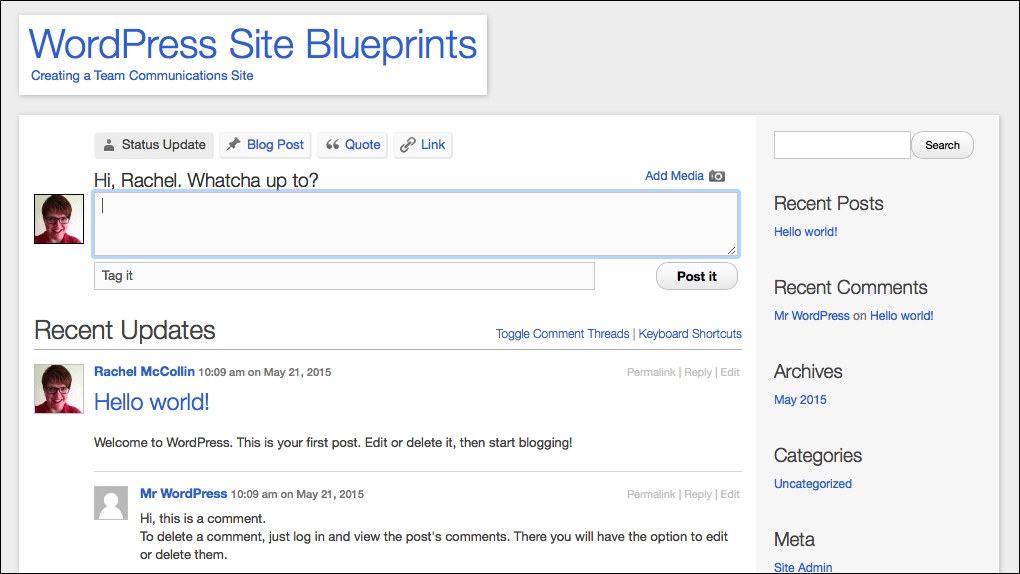Switch to the Quote tab
Screen dimensions: 1020x574
point(352,144)
